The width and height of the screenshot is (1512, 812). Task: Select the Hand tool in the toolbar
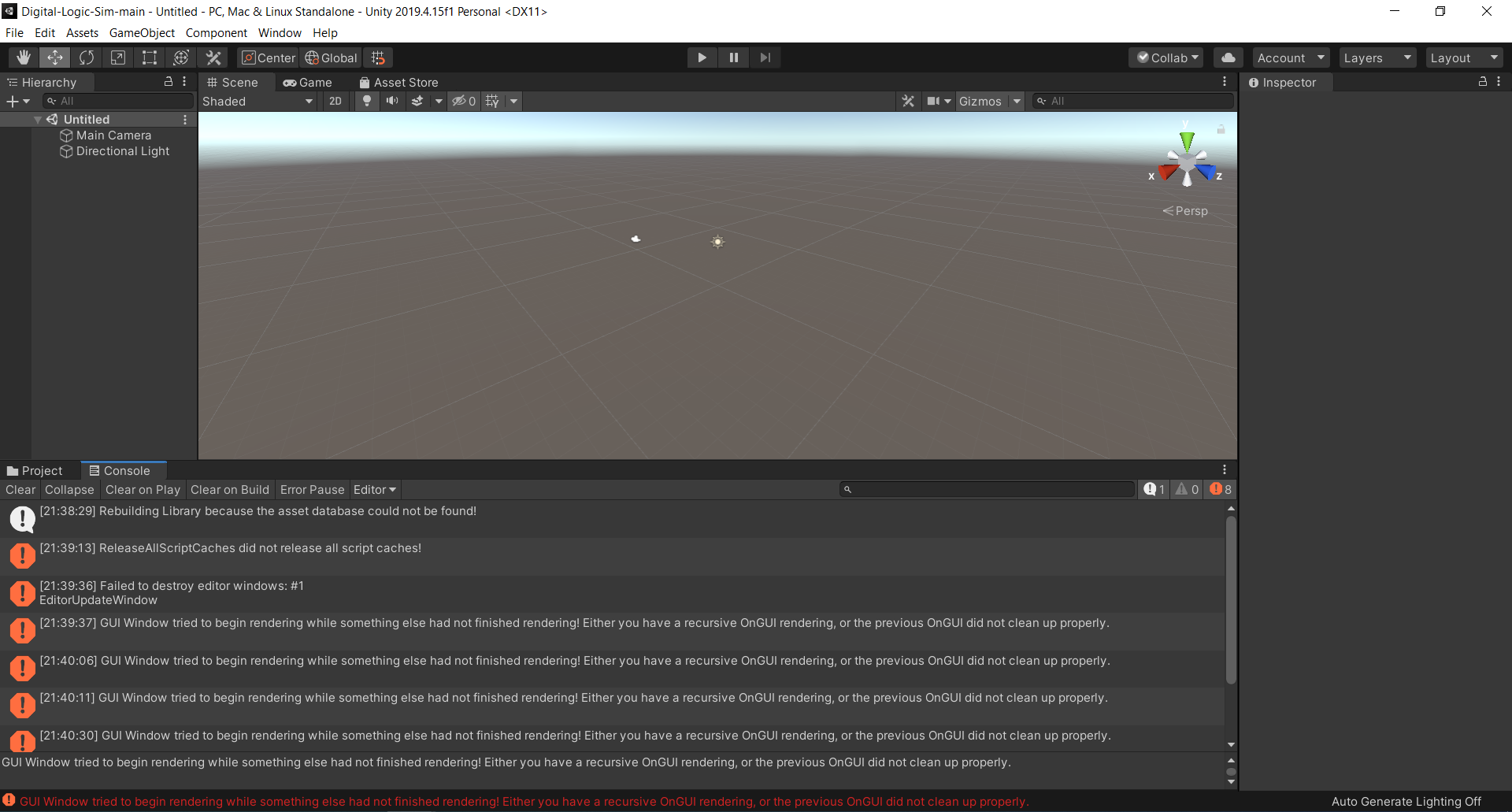click(x=23, y=57)
